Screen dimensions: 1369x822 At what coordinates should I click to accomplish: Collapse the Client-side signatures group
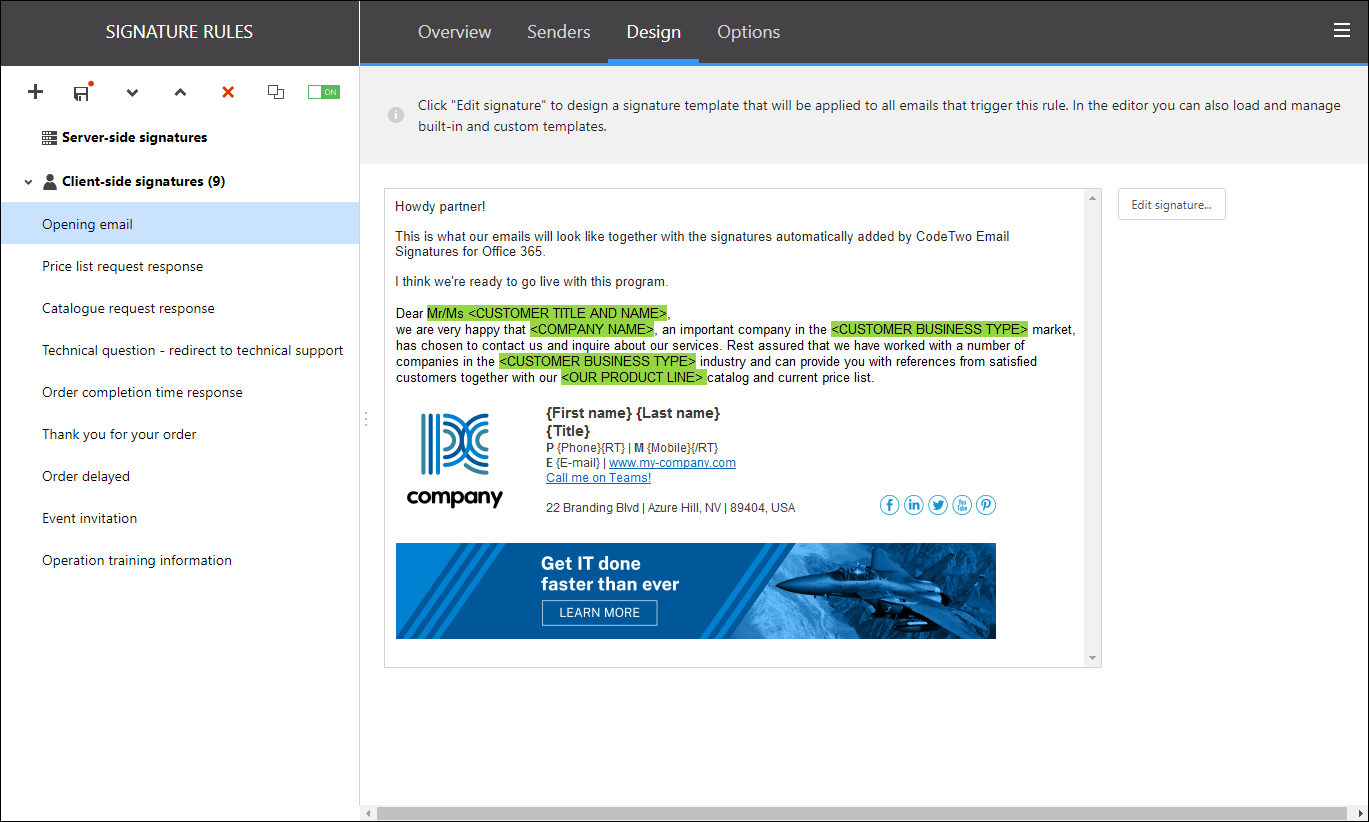click(28, 181)
